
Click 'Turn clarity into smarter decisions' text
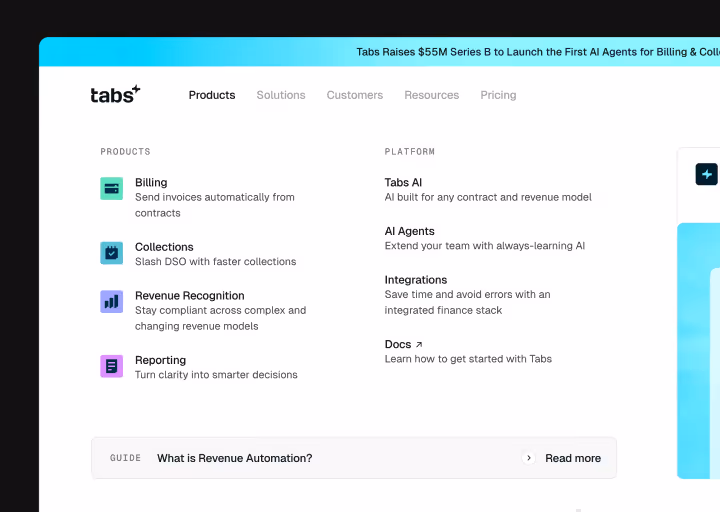pyautogui.click(x=216, y=375)
